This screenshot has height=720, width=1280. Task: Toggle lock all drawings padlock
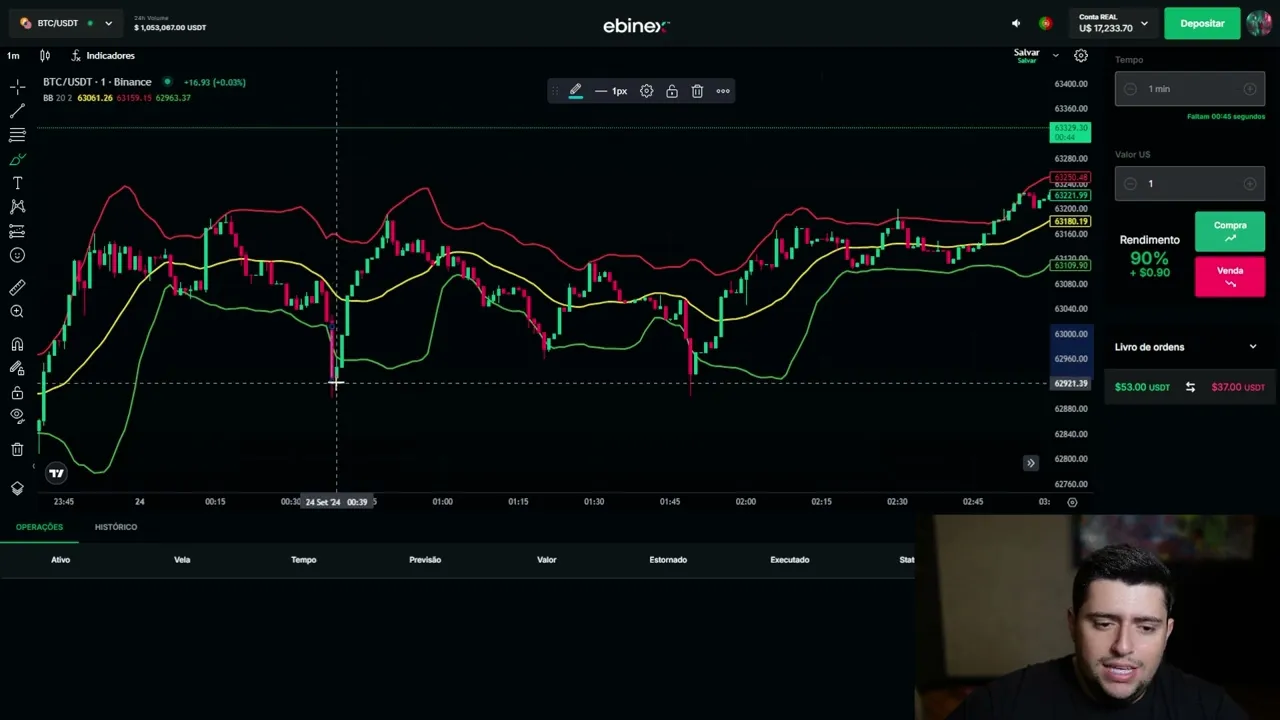17,393
